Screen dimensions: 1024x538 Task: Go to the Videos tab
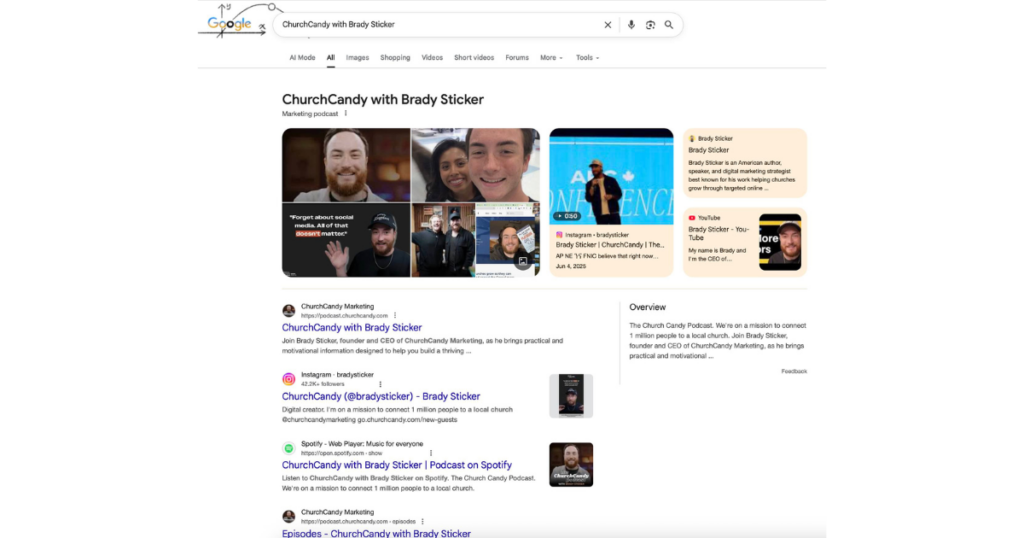[432, 57]
